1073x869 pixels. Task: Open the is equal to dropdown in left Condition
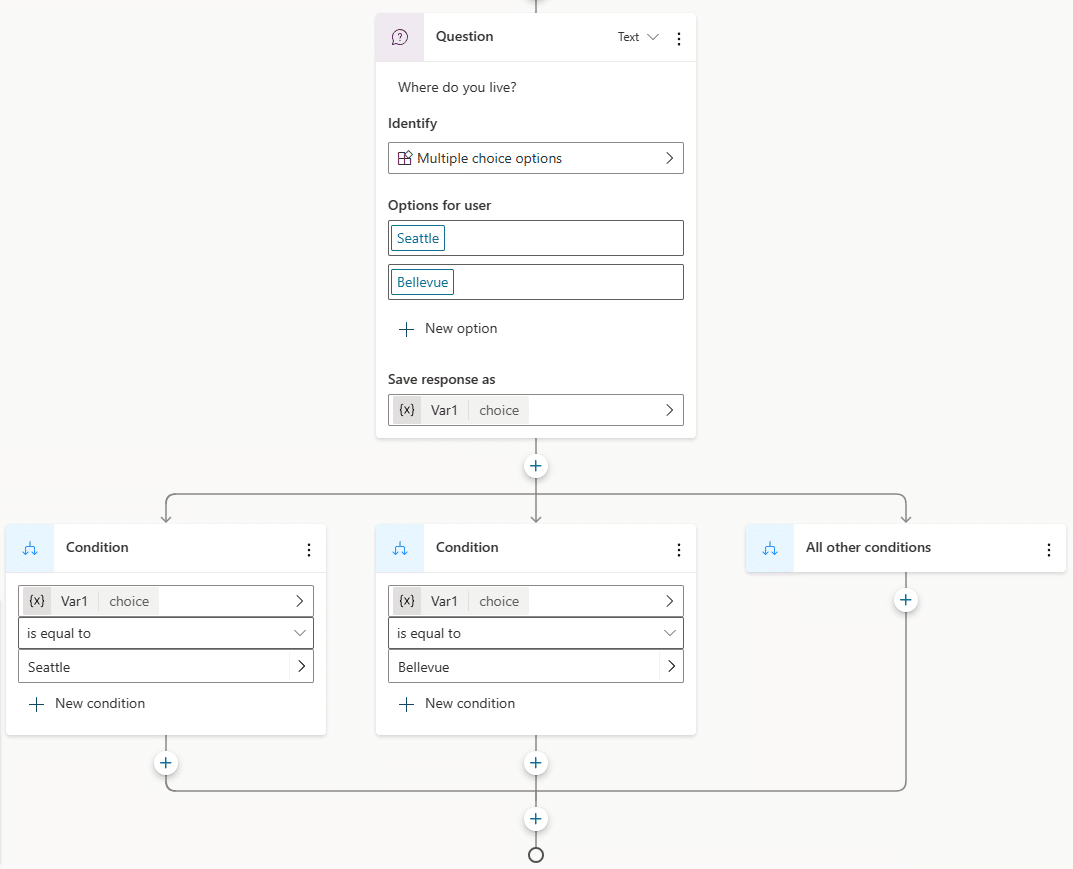point(165,633)
